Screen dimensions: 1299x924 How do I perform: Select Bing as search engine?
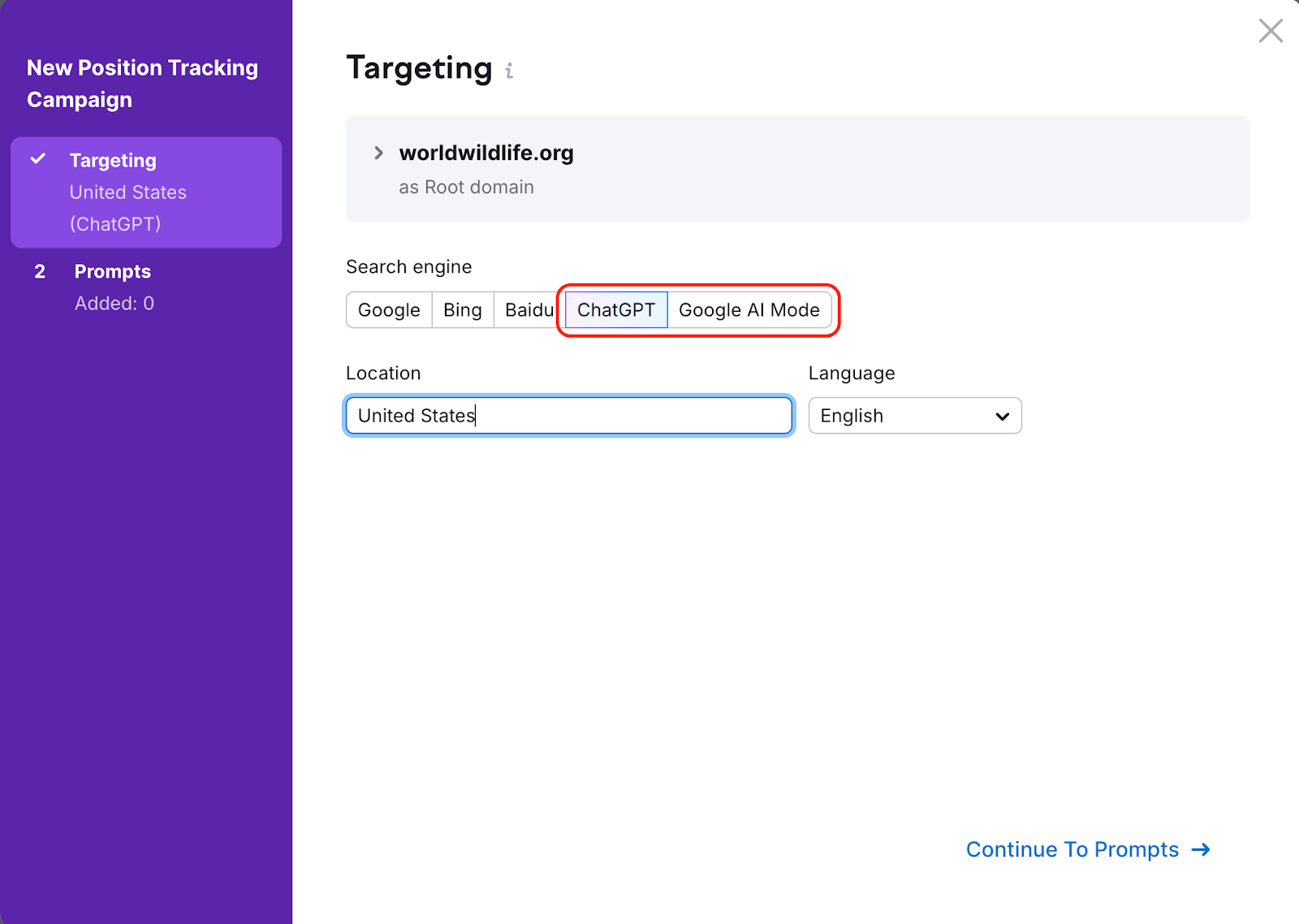pos(463,310)
